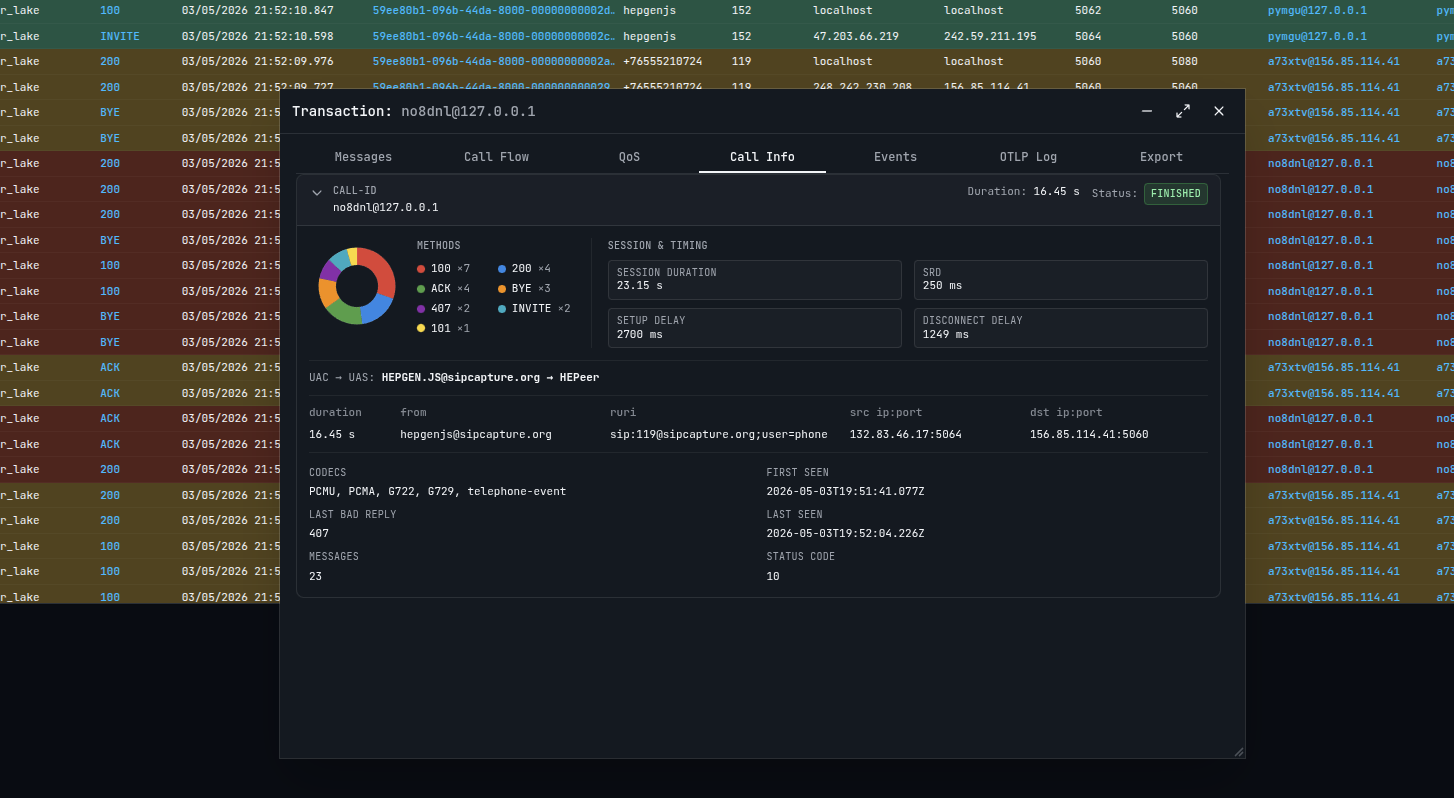Click the INVITE method in the table
This screenshot has width=1454, height=798.
pos(120,36)
